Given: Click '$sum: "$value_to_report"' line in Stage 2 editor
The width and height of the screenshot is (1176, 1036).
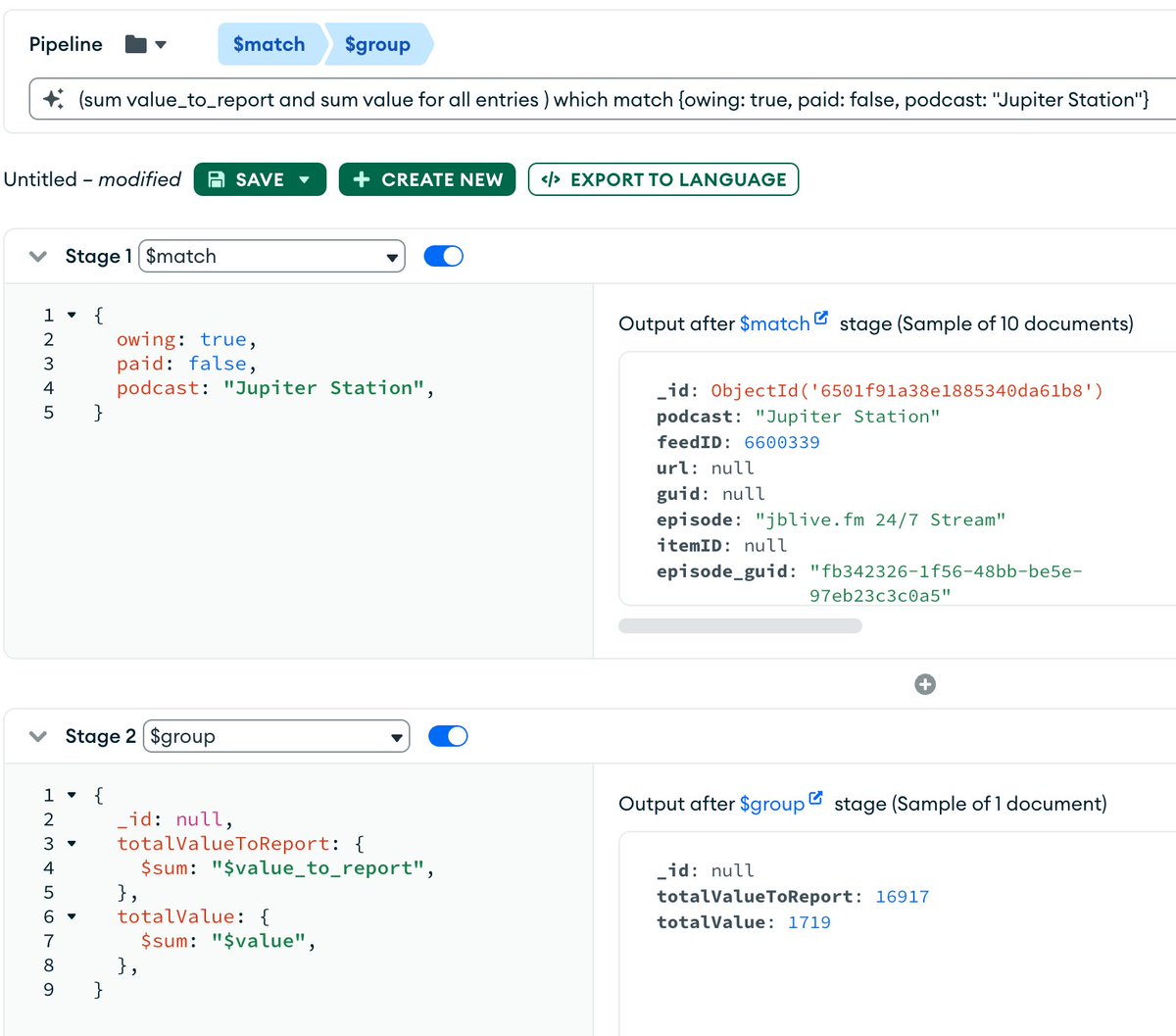Looking at the screenshot, I should pos(287,867).
